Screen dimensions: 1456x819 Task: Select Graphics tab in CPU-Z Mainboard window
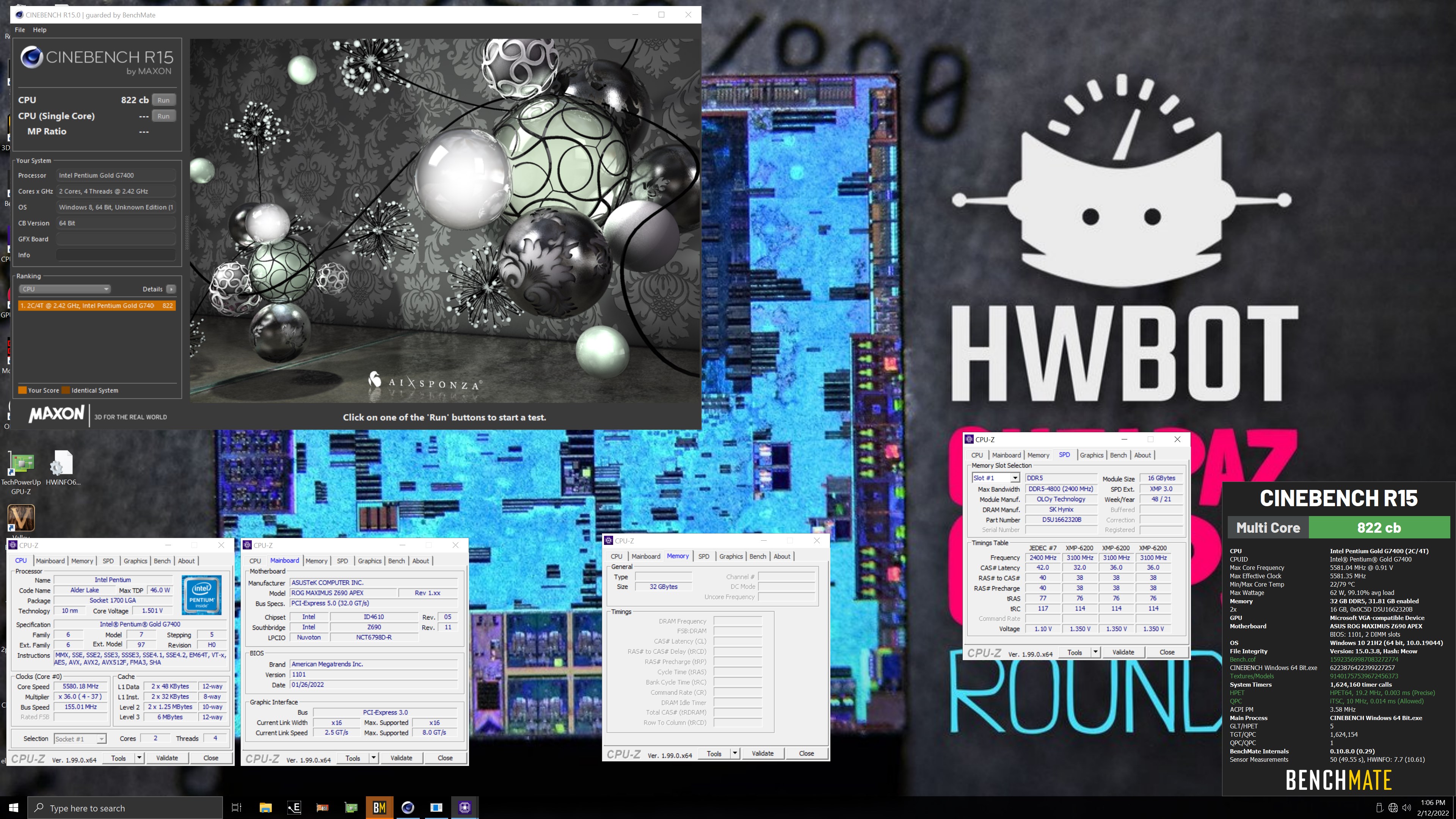tap(370, 561)
